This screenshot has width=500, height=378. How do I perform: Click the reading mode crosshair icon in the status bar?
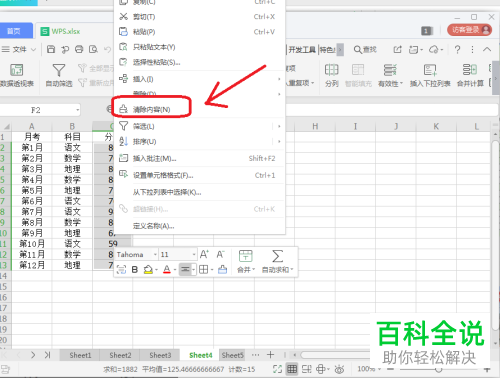pos(321,369)
